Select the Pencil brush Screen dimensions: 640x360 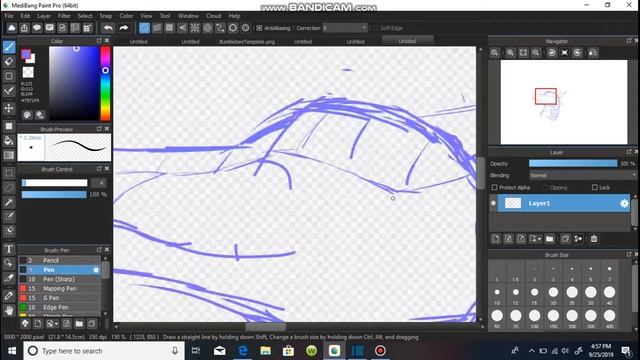[x=60, y=260]
